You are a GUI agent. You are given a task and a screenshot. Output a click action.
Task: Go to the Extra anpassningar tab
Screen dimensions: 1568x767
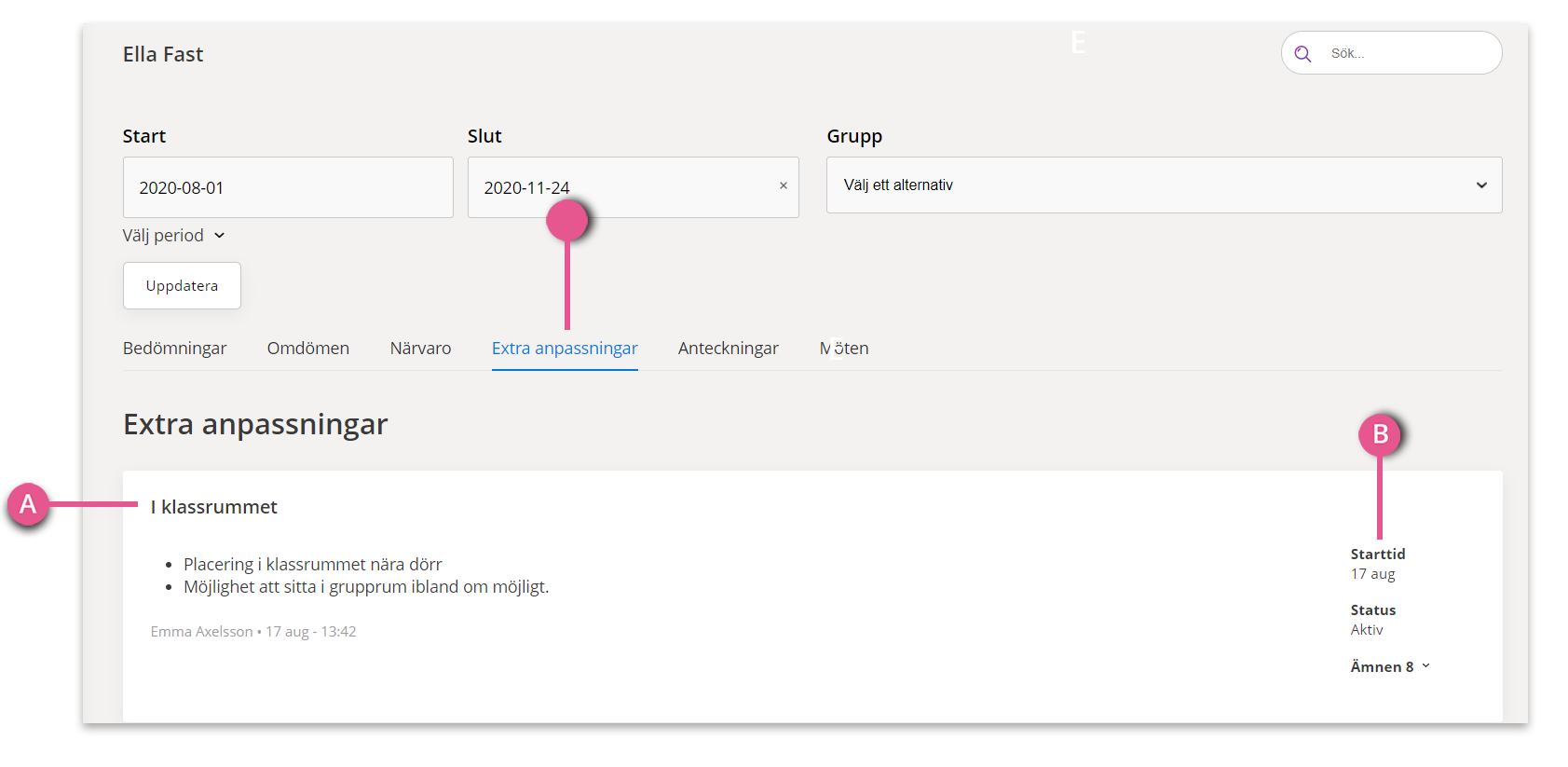coord(565,348)
